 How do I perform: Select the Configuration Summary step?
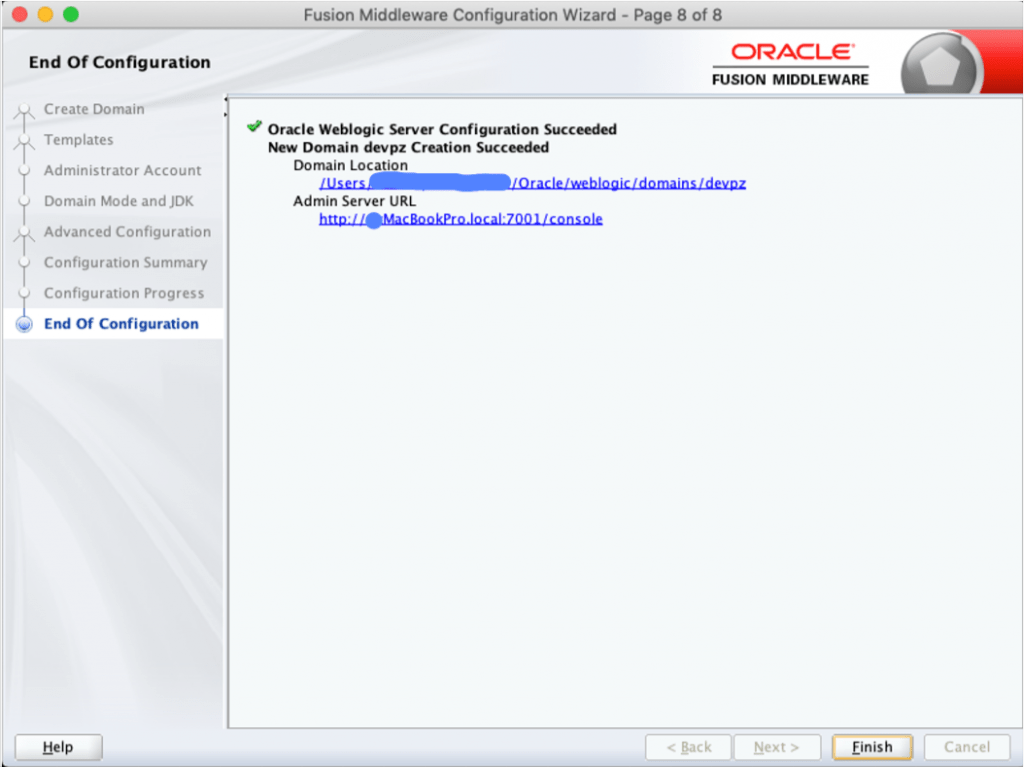[x=125, y=263]
